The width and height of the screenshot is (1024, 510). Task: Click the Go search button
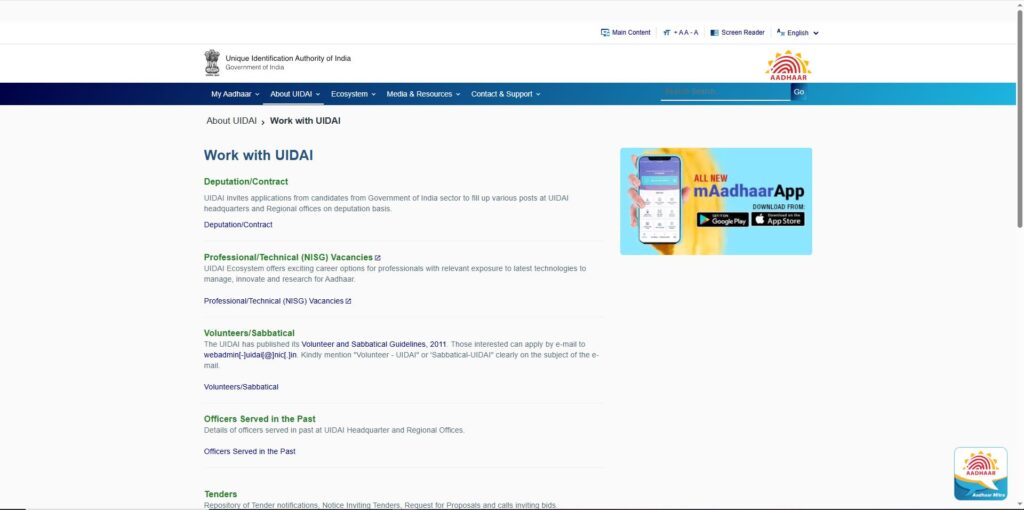(x=799, y=92)
